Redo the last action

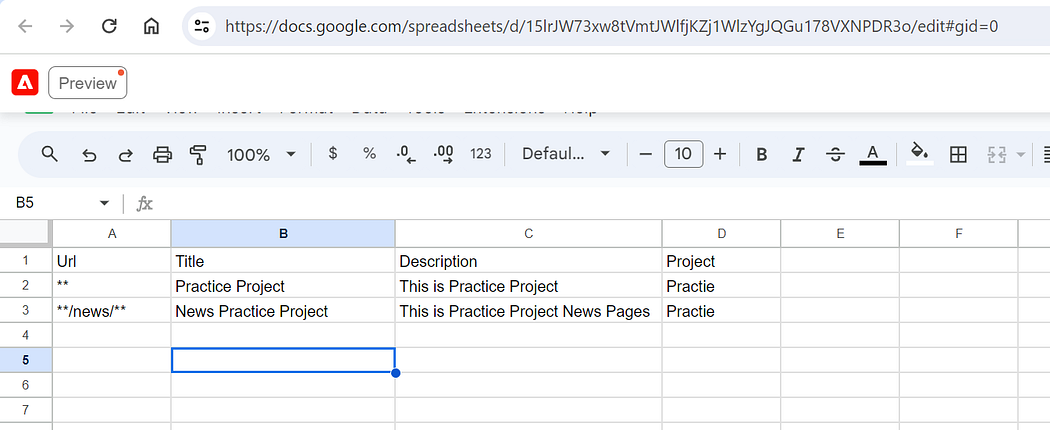click(125, 155)
